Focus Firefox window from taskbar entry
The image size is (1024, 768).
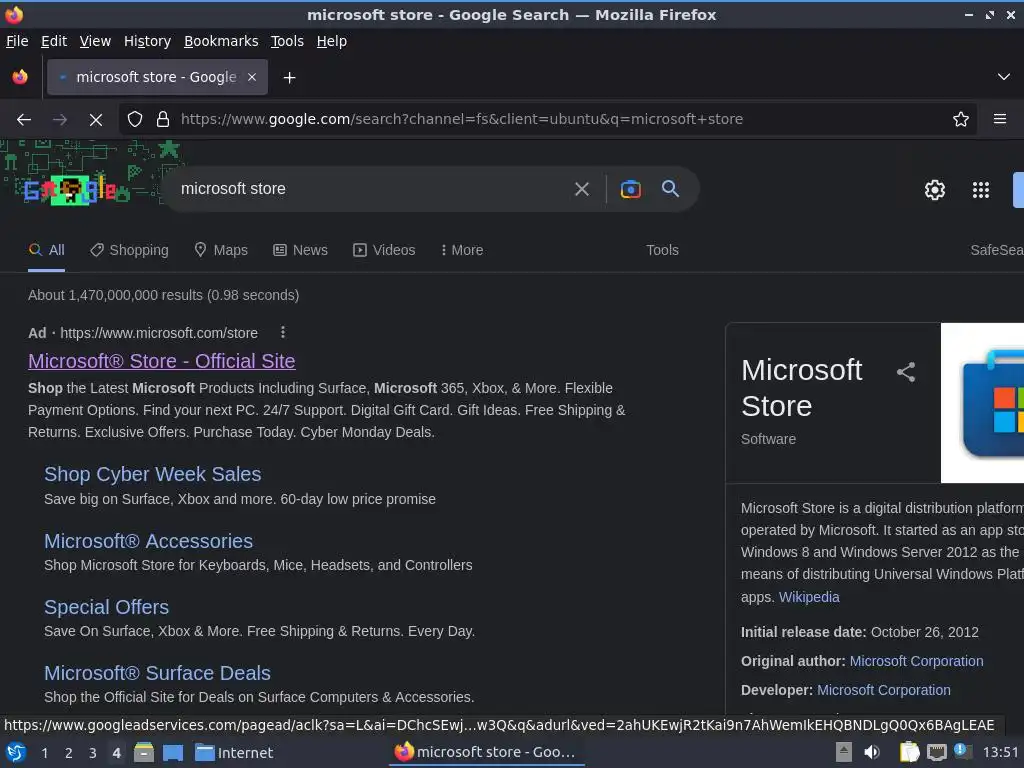coord(485,752)
